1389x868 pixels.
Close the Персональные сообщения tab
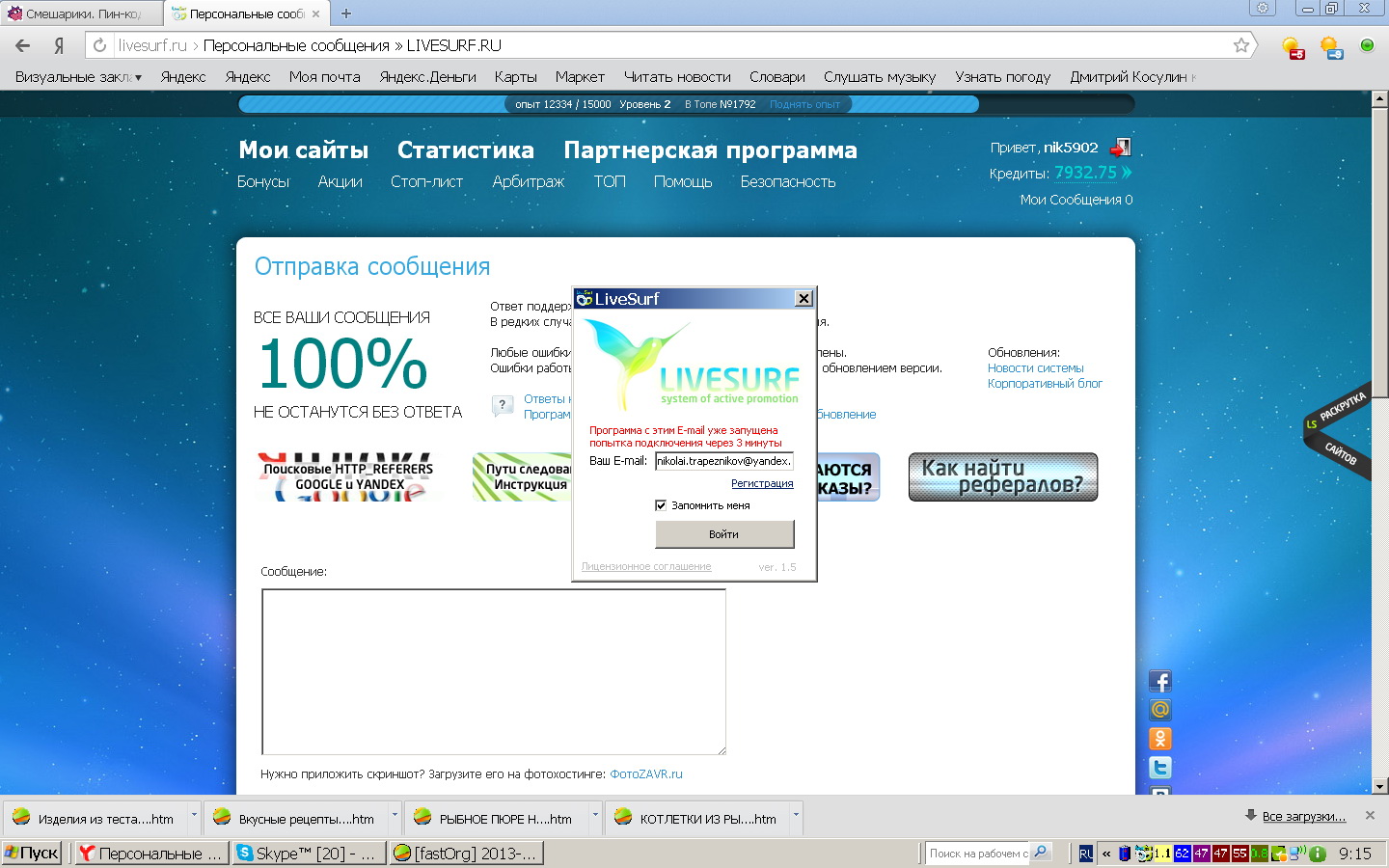315,14
